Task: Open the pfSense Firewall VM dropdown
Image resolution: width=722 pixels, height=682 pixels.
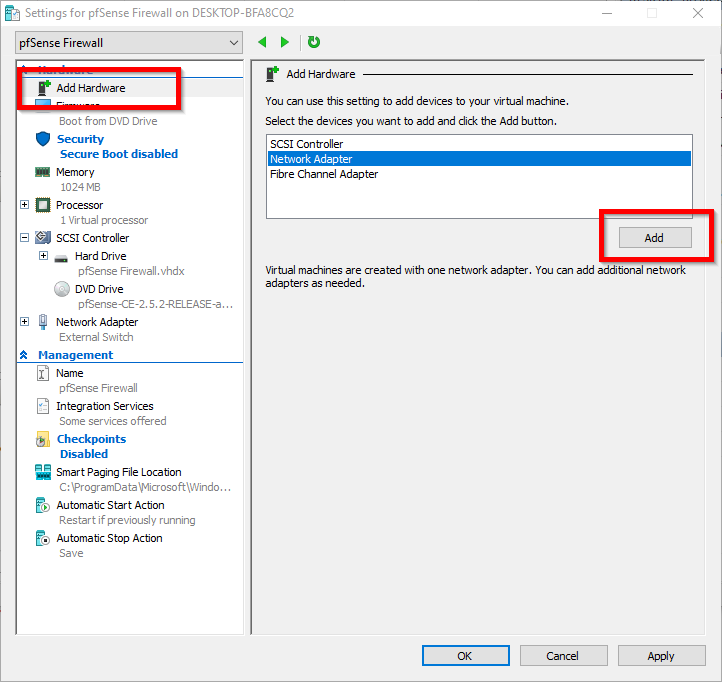Action: (129, 43)
